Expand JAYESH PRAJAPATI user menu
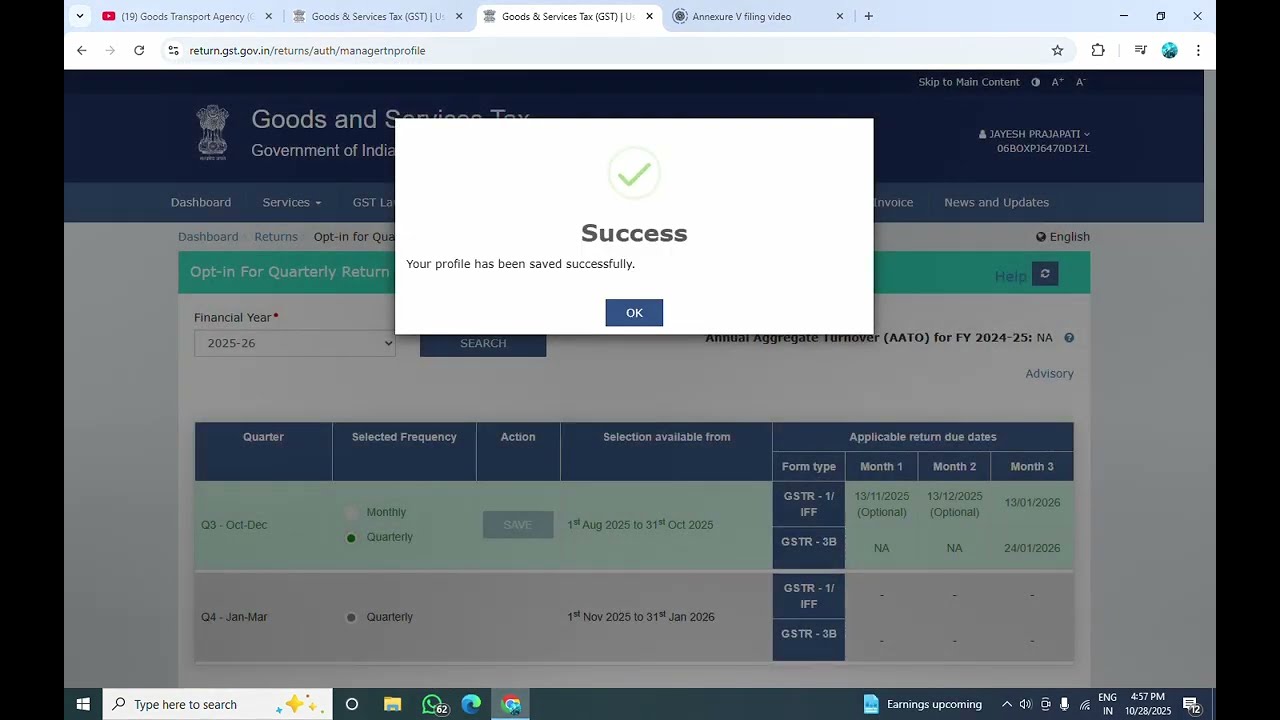The image size is (1280, 720). (1034, 134)
